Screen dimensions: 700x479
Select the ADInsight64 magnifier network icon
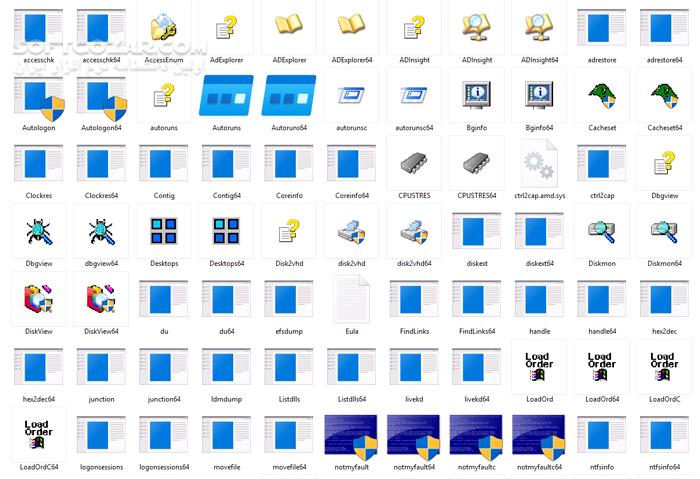(539, 27)
